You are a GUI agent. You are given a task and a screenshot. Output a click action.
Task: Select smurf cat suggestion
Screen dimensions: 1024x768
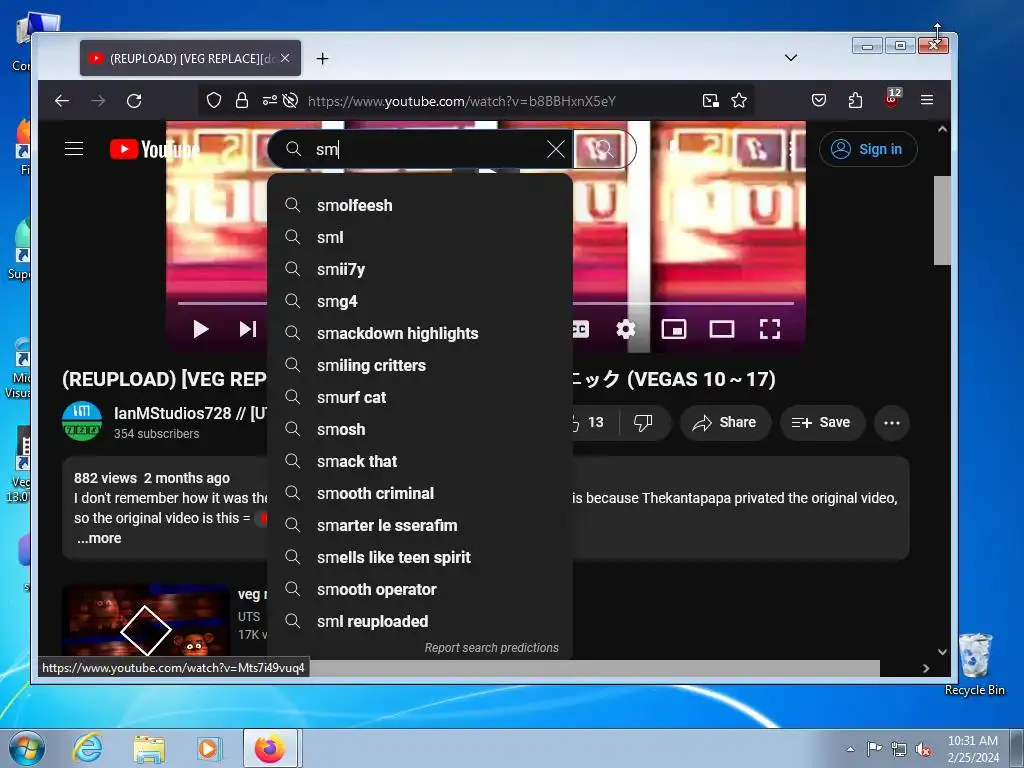tap(420, 397)
